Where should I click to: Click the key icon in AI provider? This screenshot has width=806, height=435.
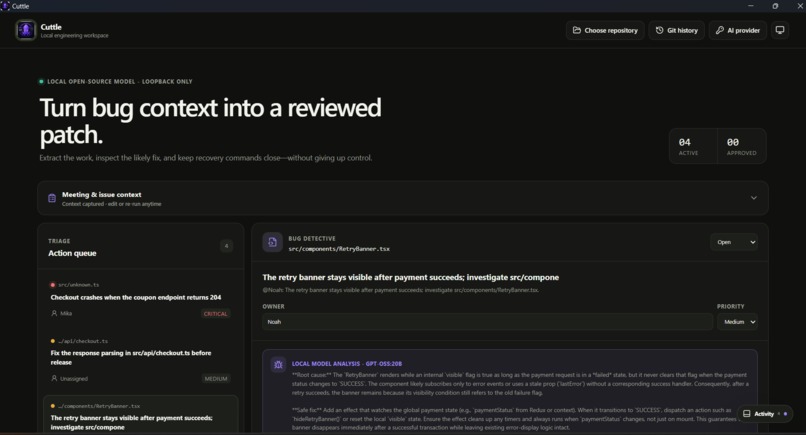[x=720, y=30]
